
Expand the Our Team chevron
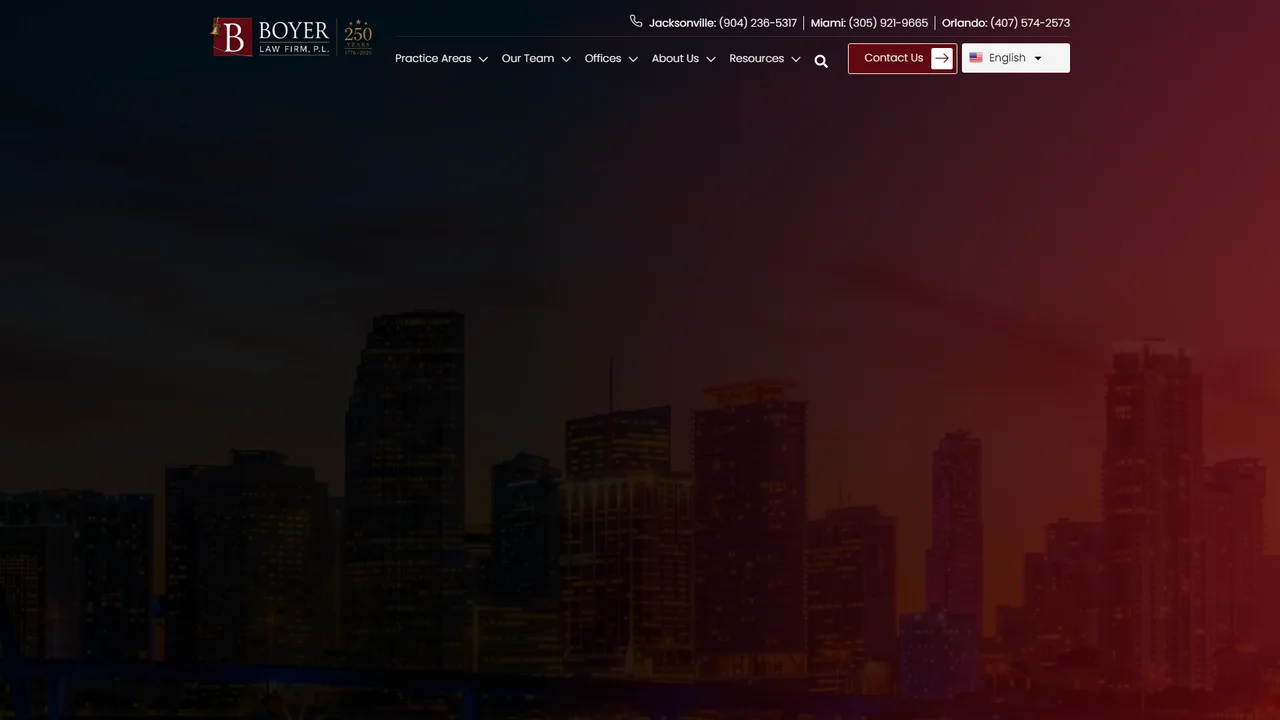coord(566,59)
